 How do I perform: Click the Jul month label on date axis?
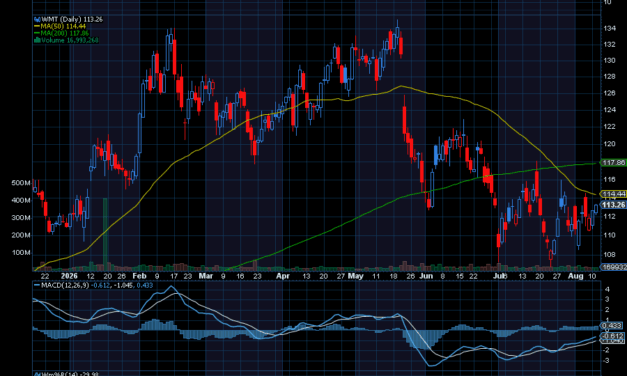tap(500, 276)
